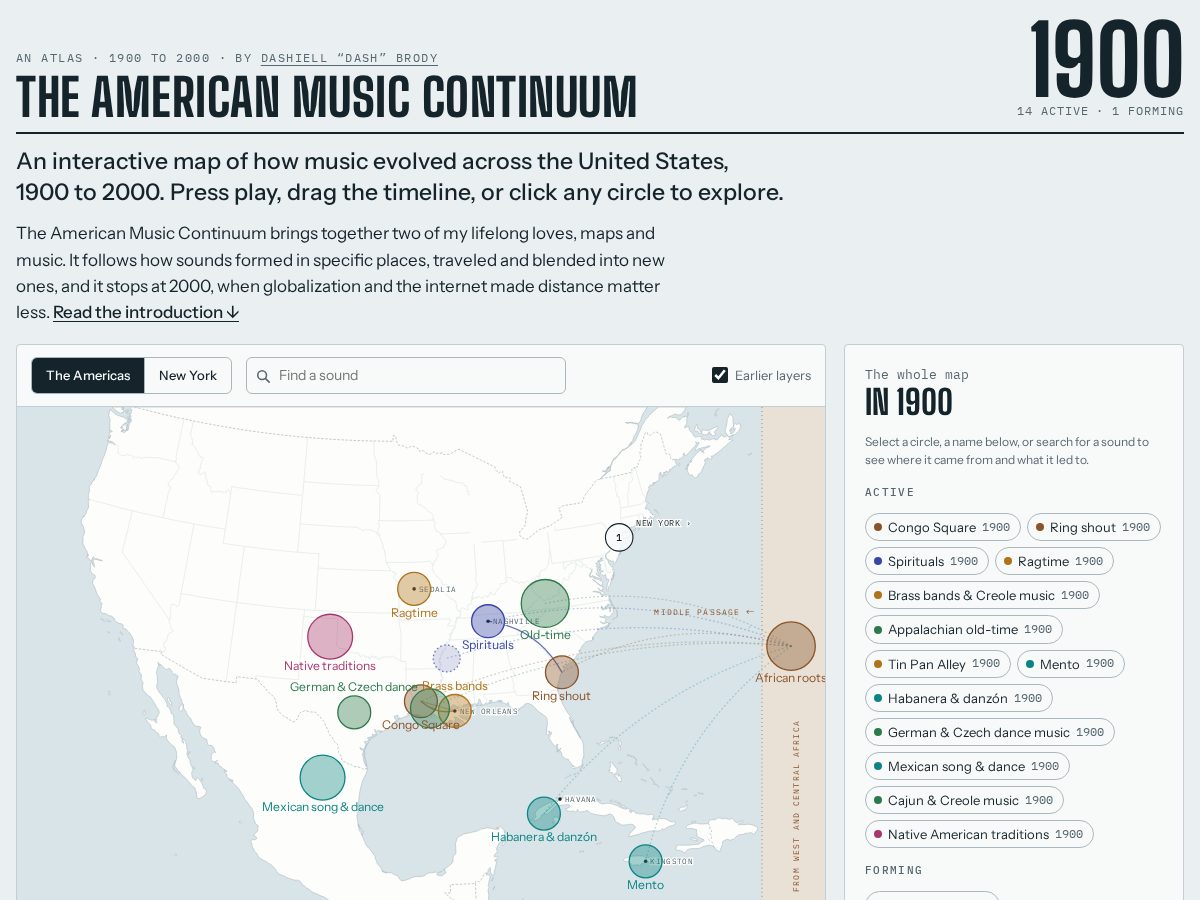The width and height of the screenshot is (1200, 900).
Task: Choose the Ragtime 1900 chip
Action: [x=1054, y=561]
